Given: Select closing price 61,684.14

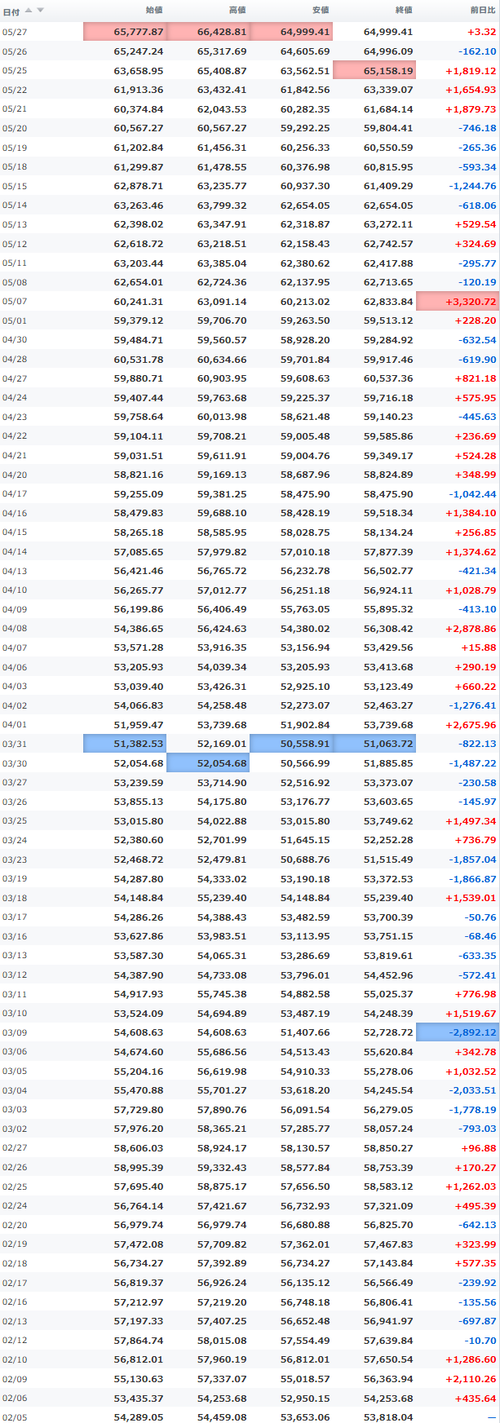Looking at the screenshot, I should (388, 109).
